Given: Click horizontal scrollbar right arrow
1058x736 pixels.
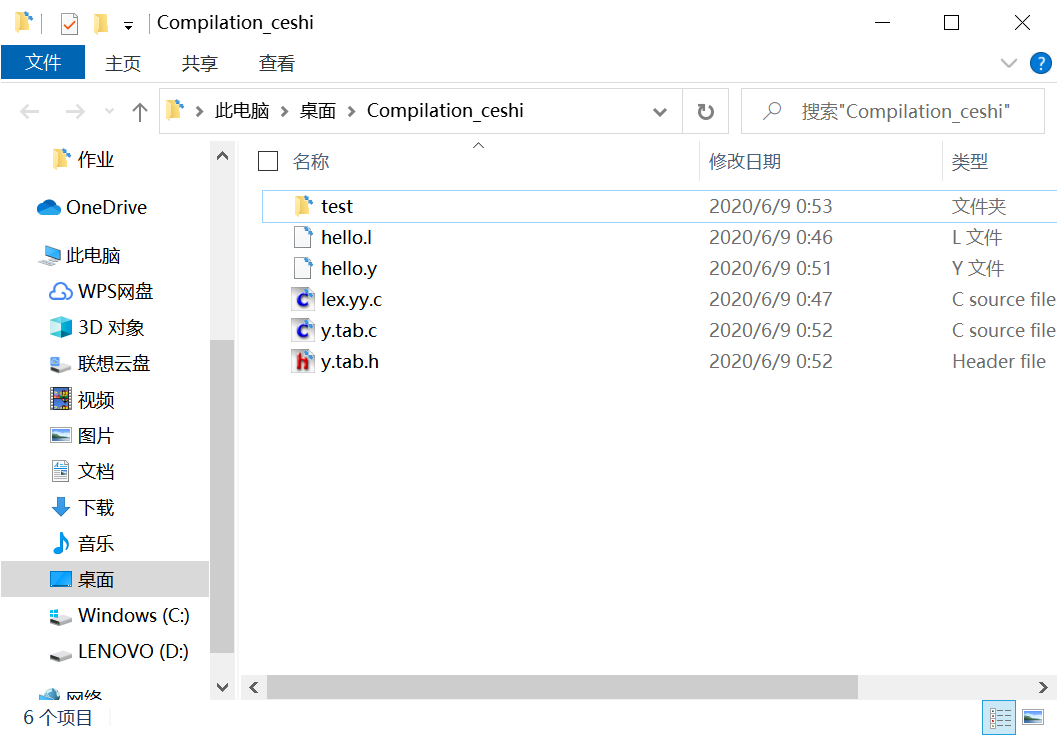Looking at the screenshot, I should pyautogui.click(x=1043, y=687).
